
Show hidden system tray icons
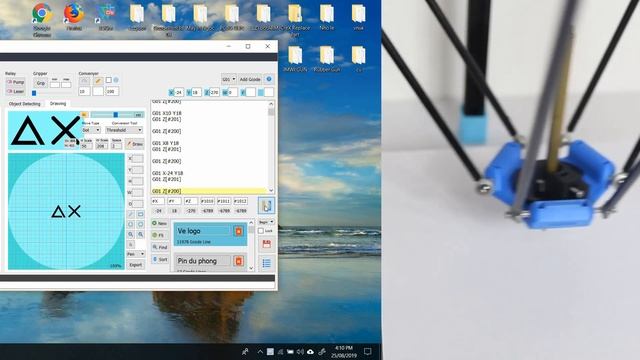260,351
